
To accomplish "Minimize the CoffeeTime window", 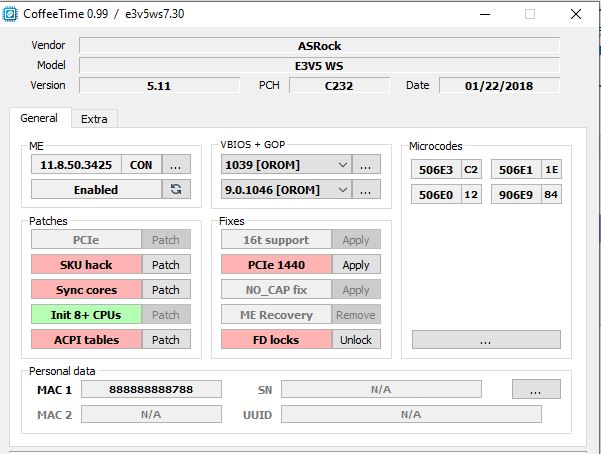I will pyautogui.click(x=485, y=14).
